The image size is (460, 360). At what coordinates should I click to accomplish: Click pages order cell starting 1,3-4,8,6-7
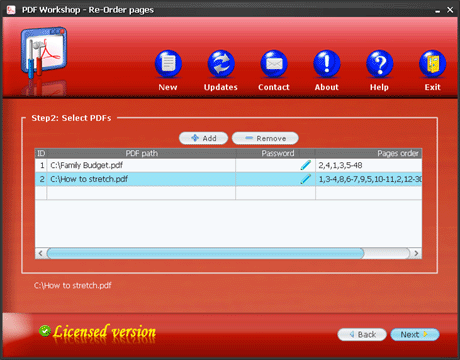coord(369,179)
